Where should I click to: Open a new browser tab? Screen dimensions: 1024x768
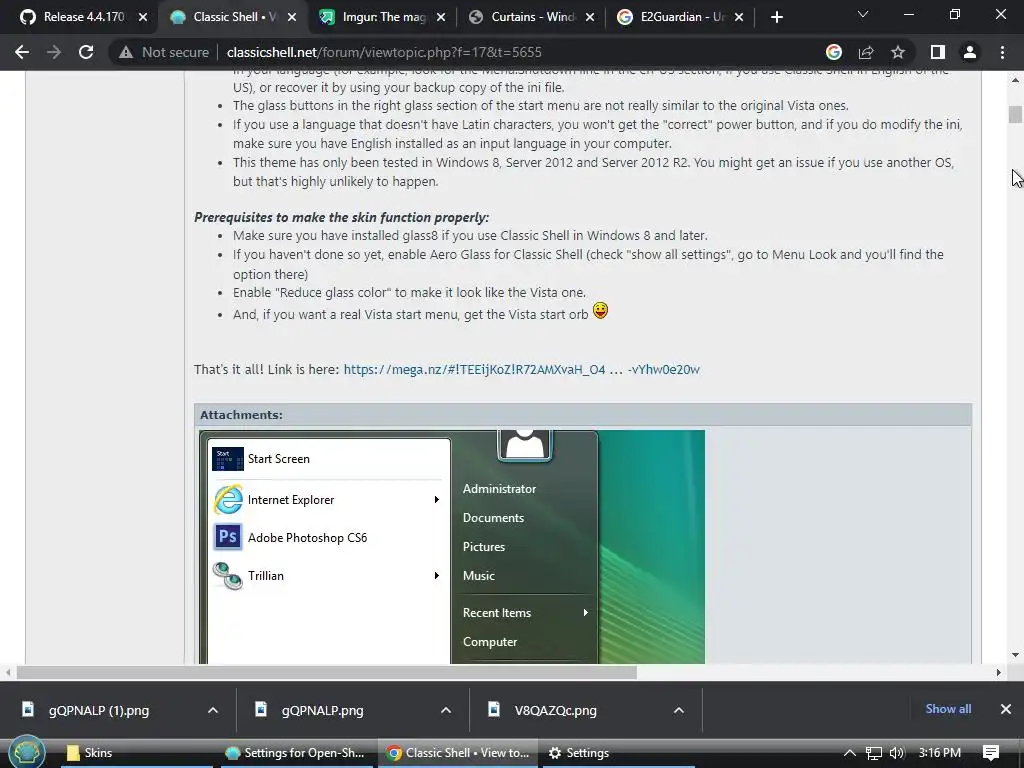click(x=776, y=17)
